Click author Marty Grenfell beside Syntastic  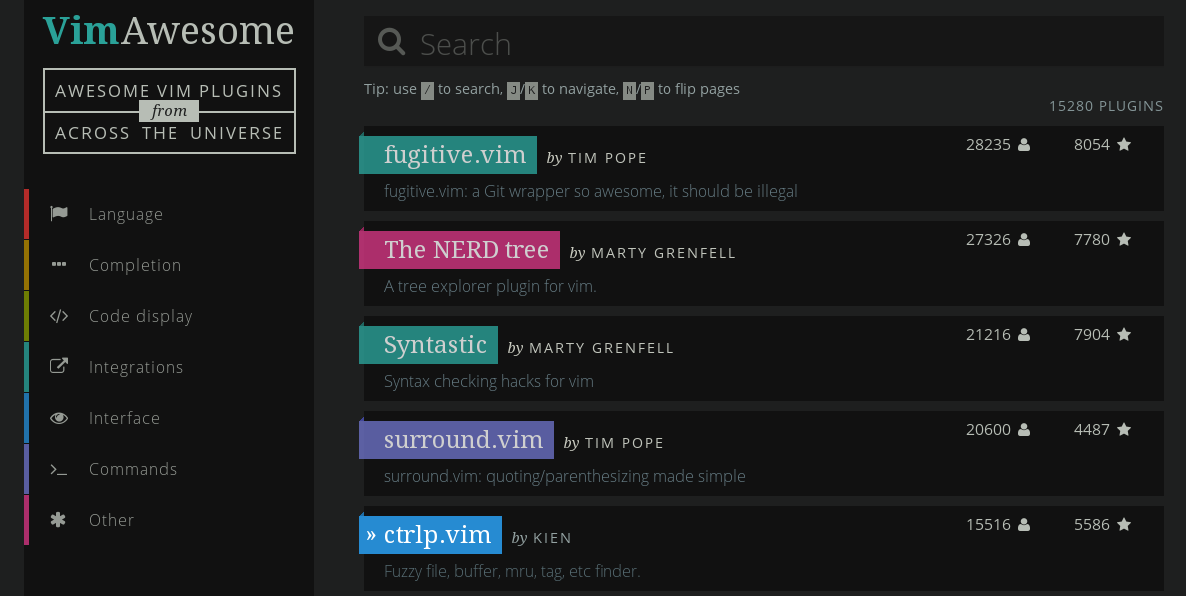[601, 348]
